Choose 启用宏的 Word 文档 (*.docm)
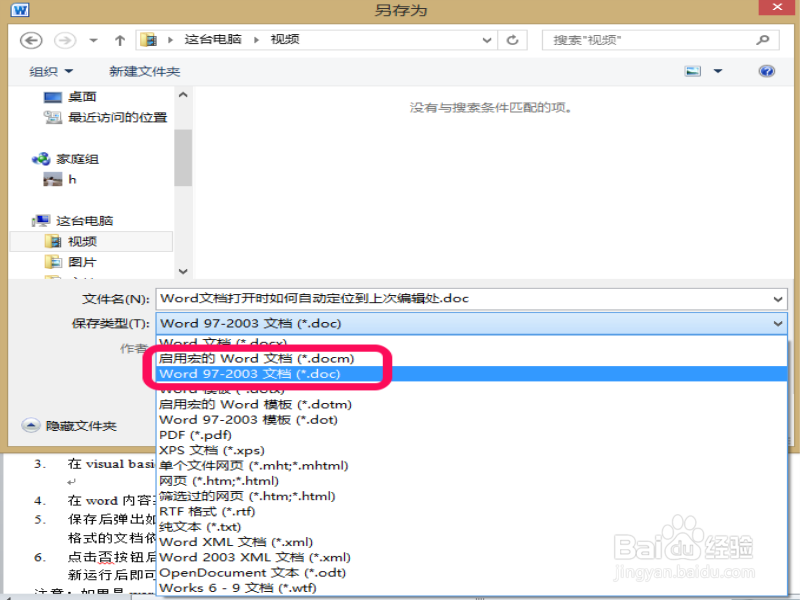This screenshot has width=800, height=600. tap(472, 359)
